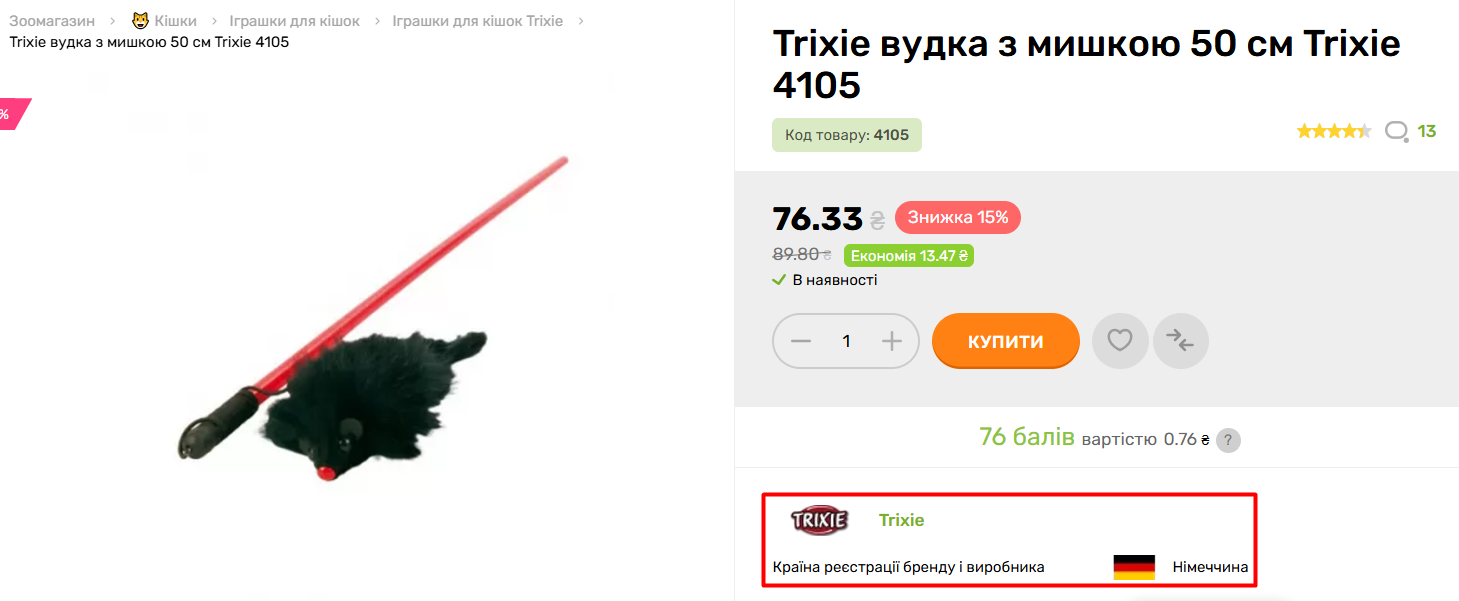Click the Знижка 15% discount badge

tap(958, 217)
